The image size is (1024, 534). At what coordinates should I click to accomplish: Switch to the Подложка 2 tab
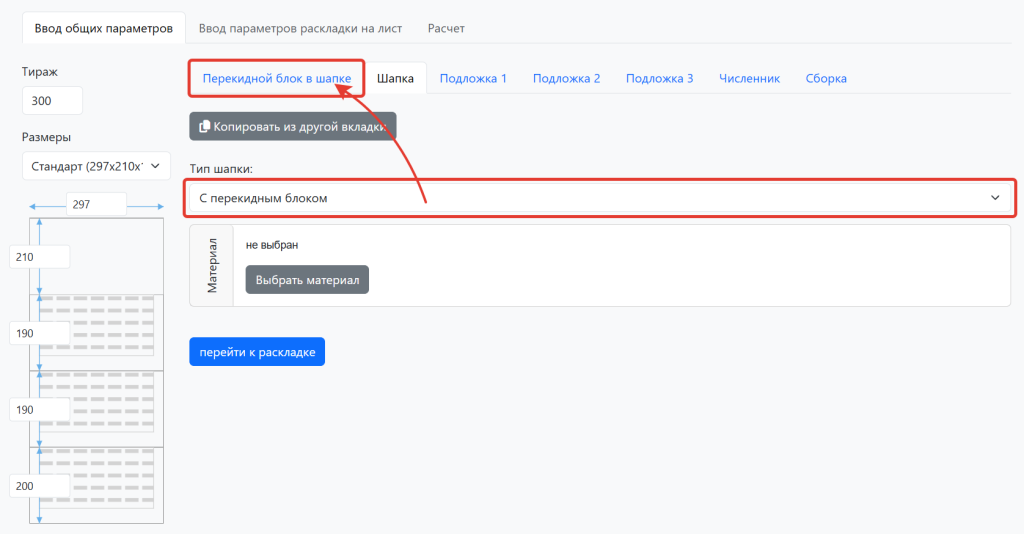point(566,78)
